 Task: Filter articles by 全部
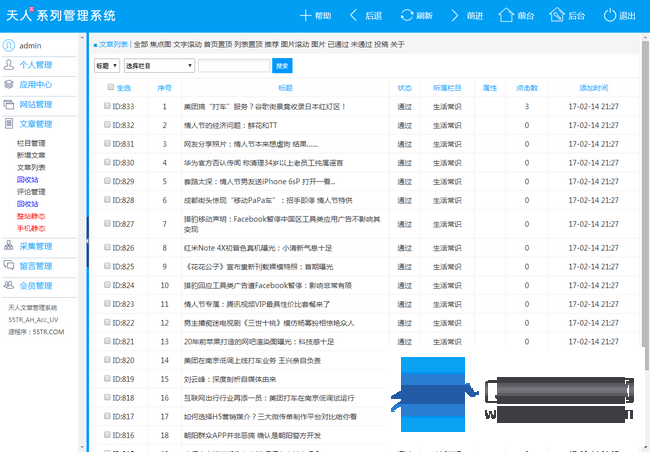click(x=141, y=44)
